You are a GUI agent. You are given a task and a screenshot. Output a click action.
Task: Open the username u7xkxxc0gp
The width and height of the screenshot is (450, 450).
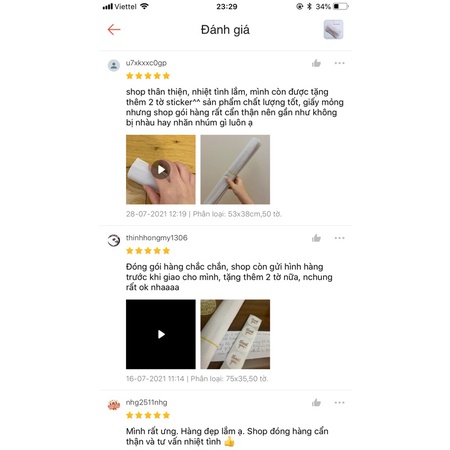point(146,63)
